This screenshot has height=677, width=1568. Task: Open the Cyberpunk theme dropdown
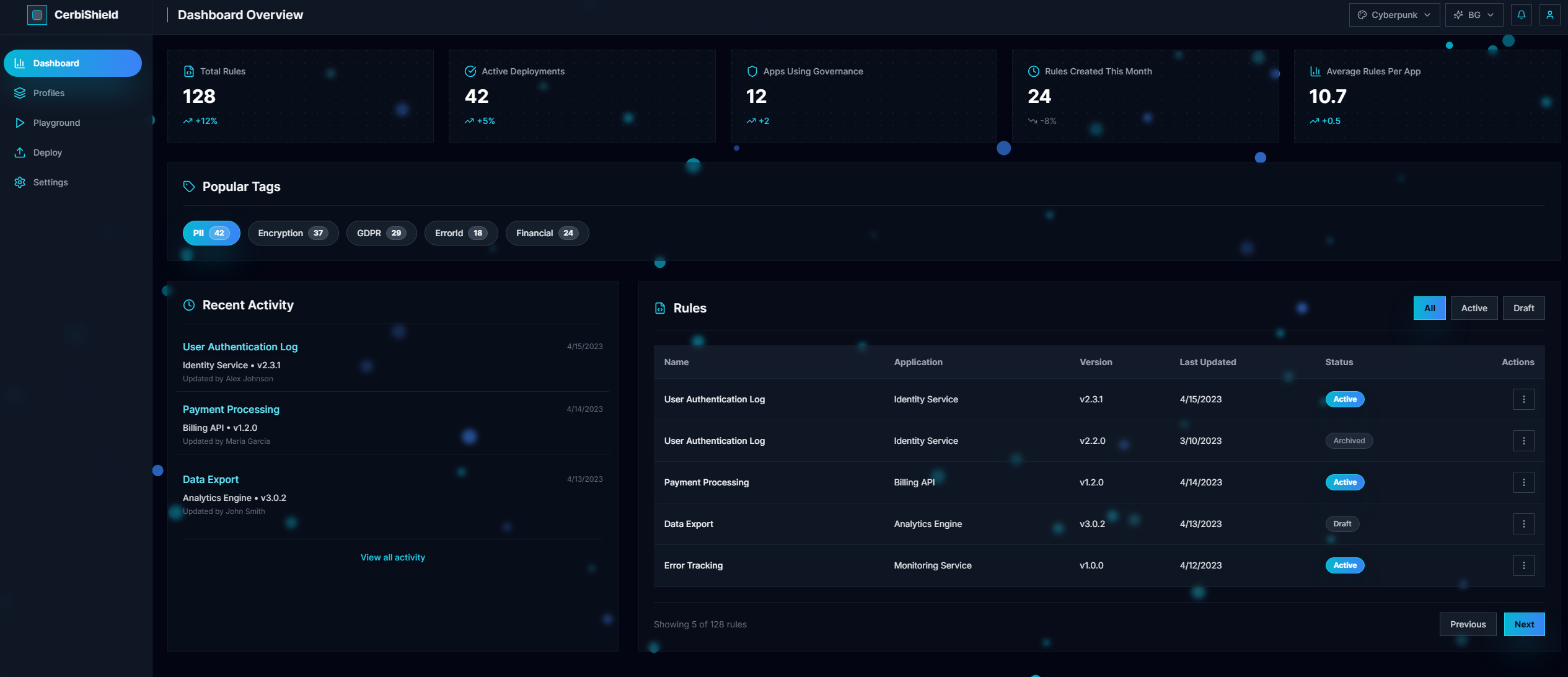[1394, 14]
